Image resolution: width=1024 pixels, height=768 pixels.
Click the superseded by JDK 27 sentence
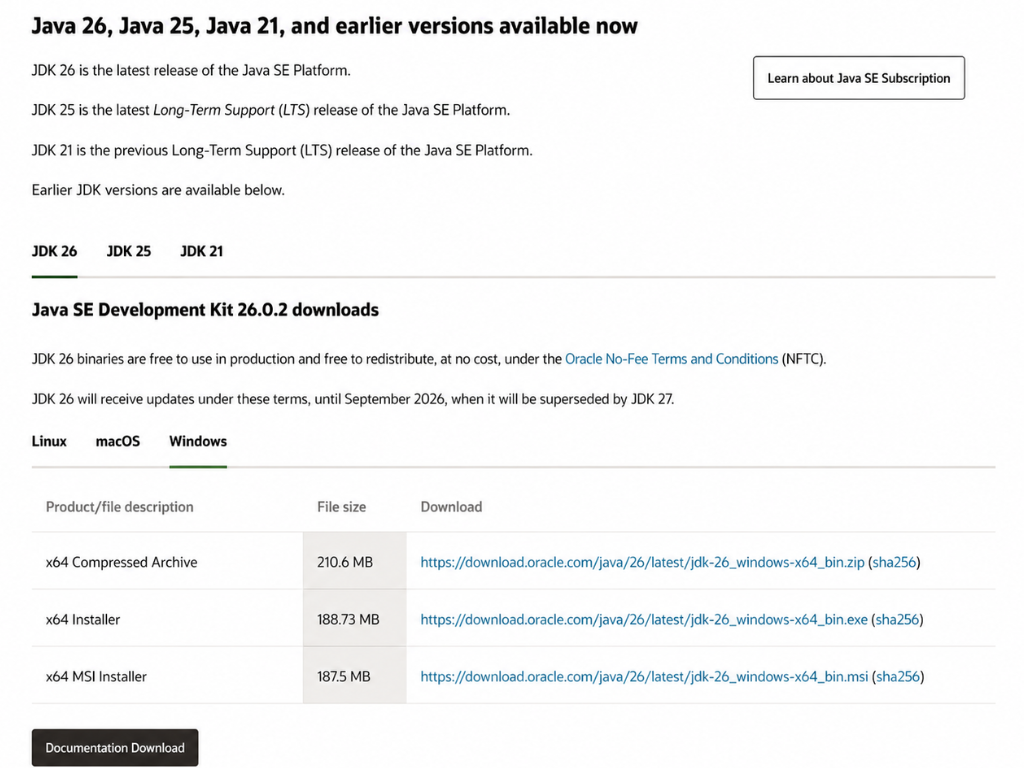[353, 399]
